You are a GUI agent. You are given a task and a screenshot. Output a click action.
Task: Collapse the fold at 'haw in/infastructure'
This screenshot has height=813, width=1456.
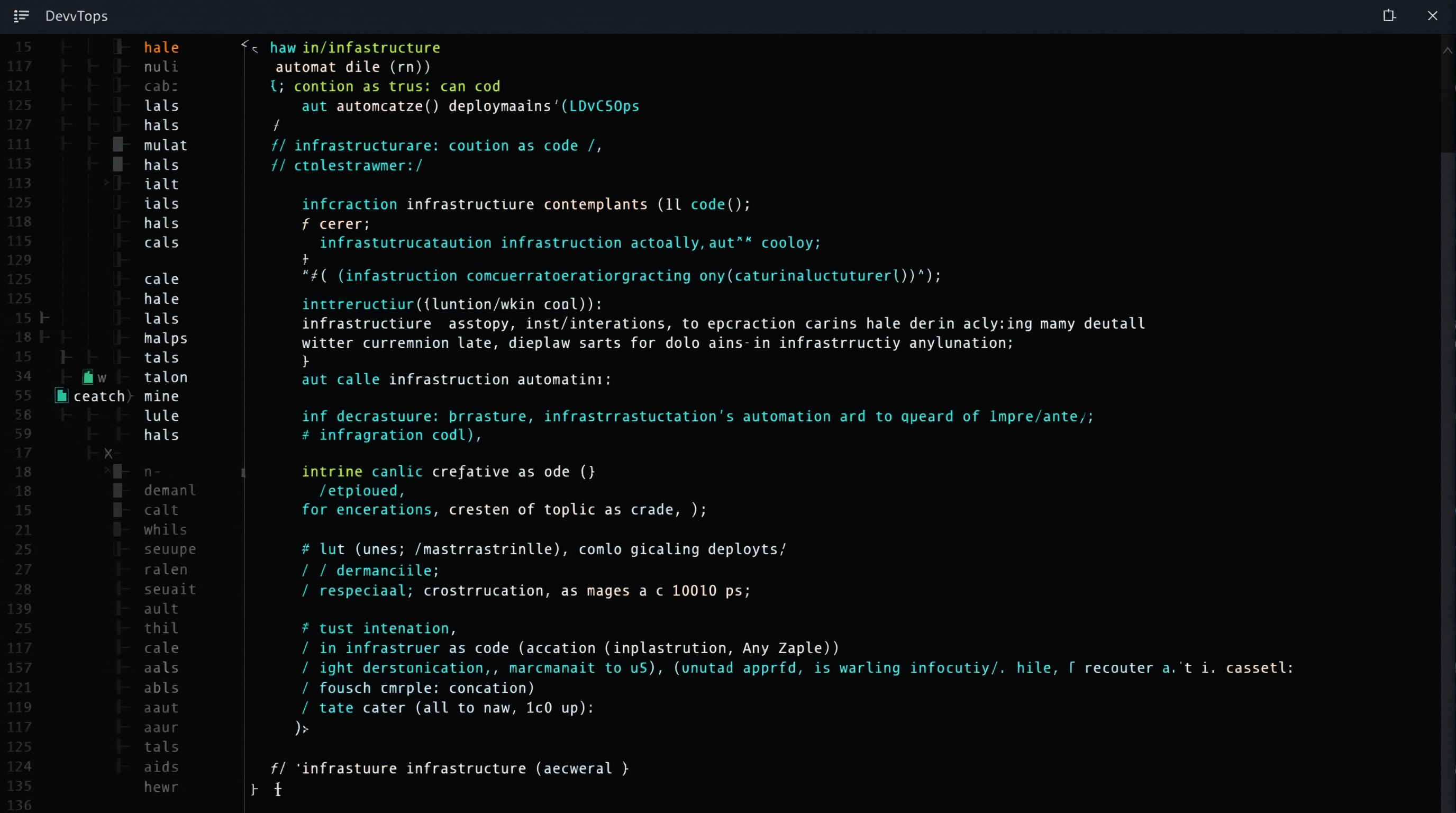tap(245, 44)
